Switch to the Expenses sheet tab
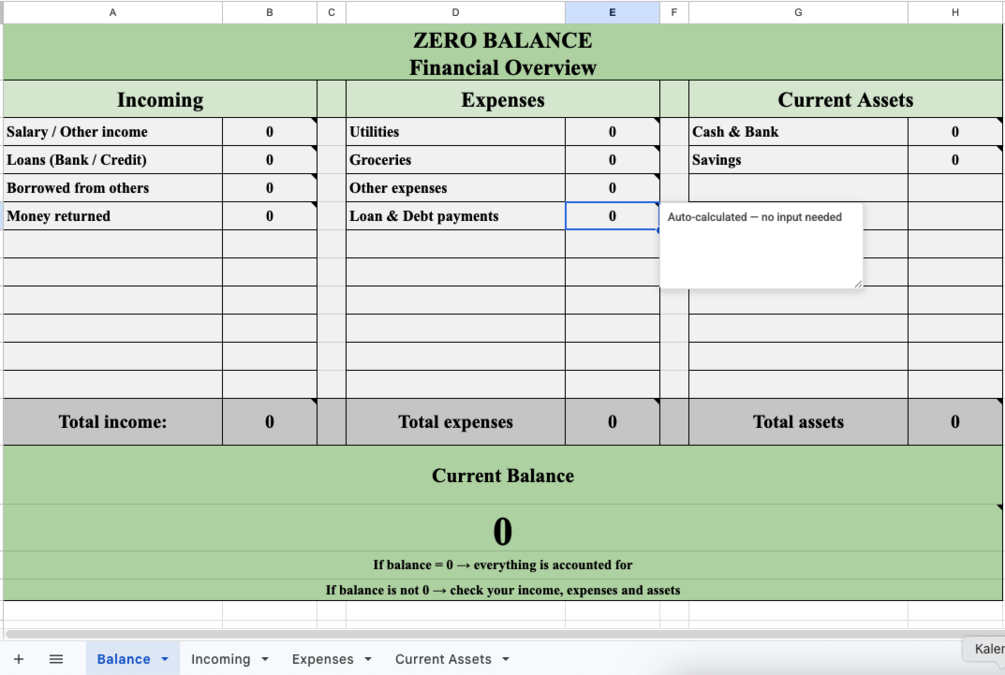The width and height of the screenshot is (1005, 675). pyautogui.click(x=322, y=659)
